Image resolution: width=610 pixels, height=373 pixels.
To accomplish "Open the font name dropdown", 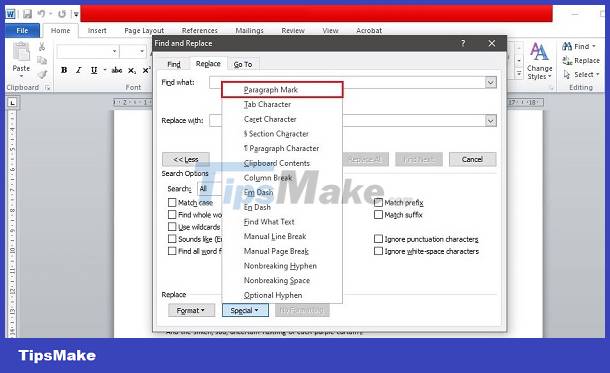I will tap(114, 51).
